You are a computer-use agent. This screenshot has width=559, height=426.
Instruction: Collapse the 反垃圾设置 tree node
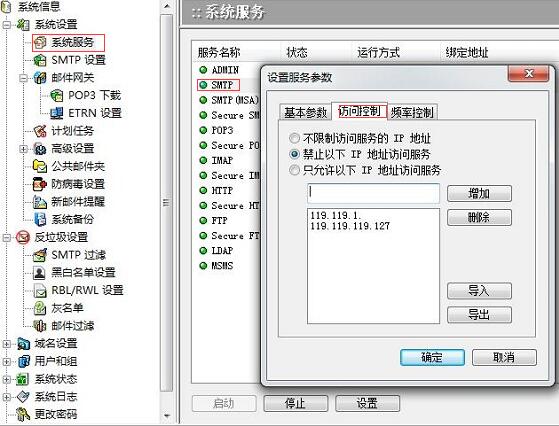6,237
